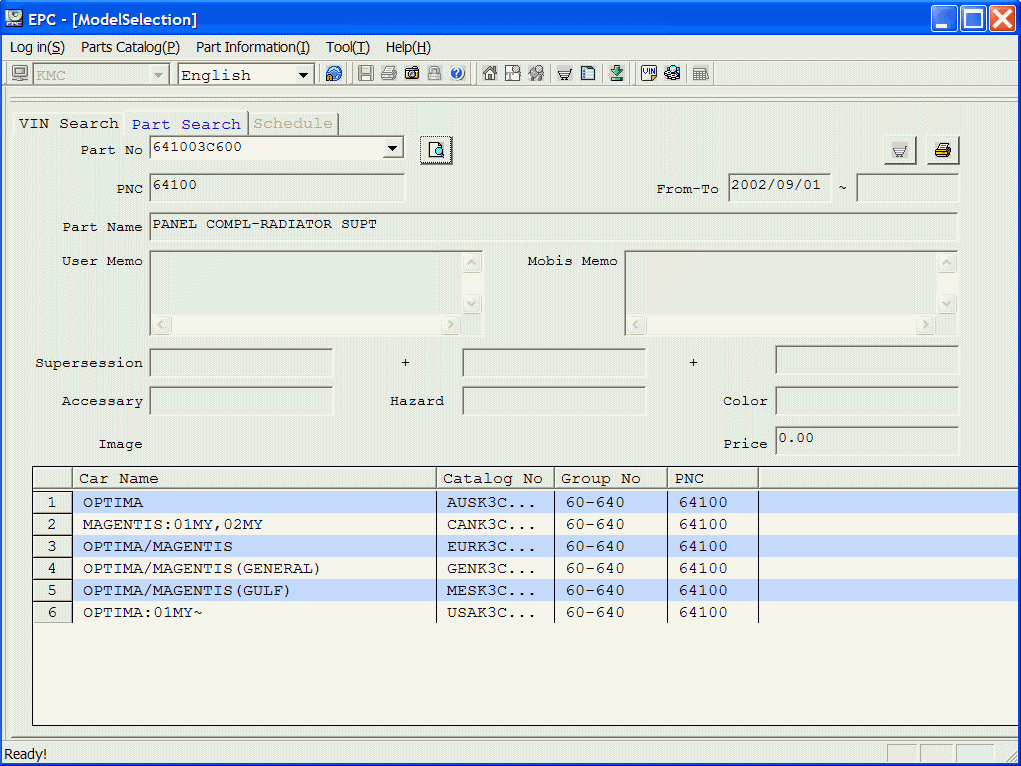The width and height of the screenshot is (1021, 766).
Task: Open the Log in menu
Action: click(x=37, y=47)
